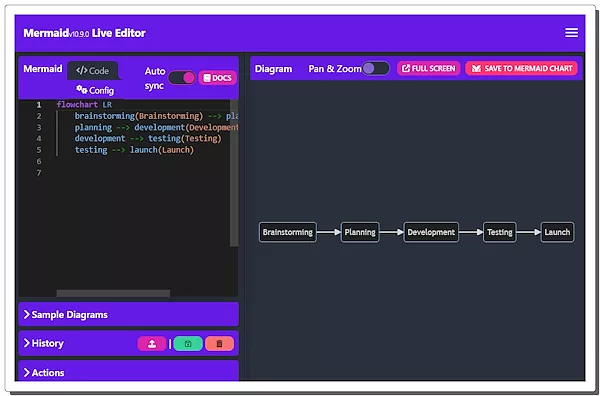
Task: Toggle the Pan & Zoom switch
Action: click(376, 68)
